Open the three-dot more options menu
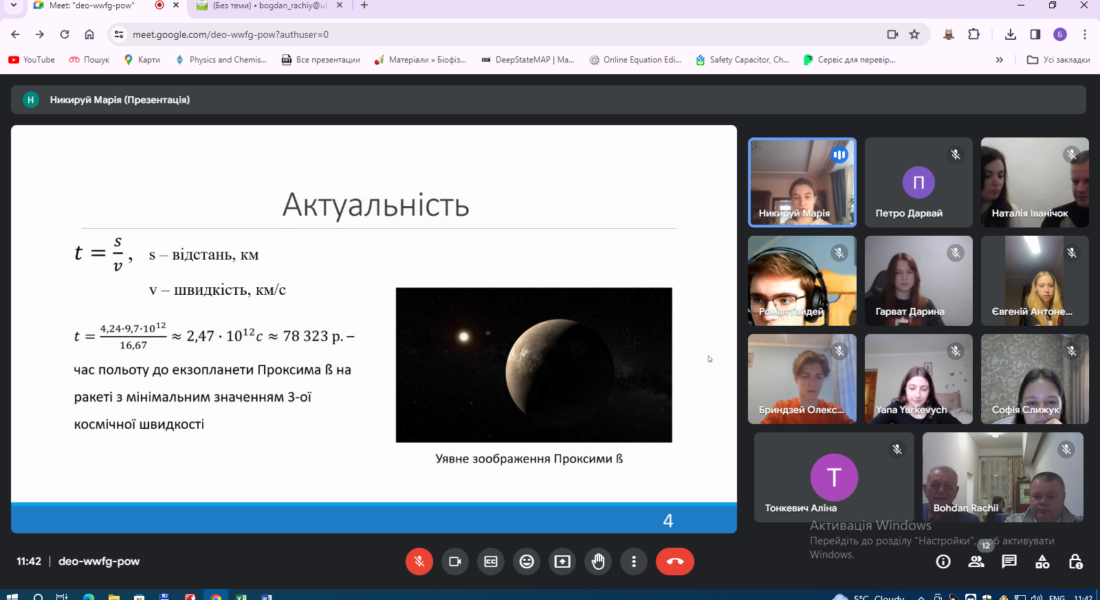This screenshot has height=600, width=1100. click(x=634, y=561)
